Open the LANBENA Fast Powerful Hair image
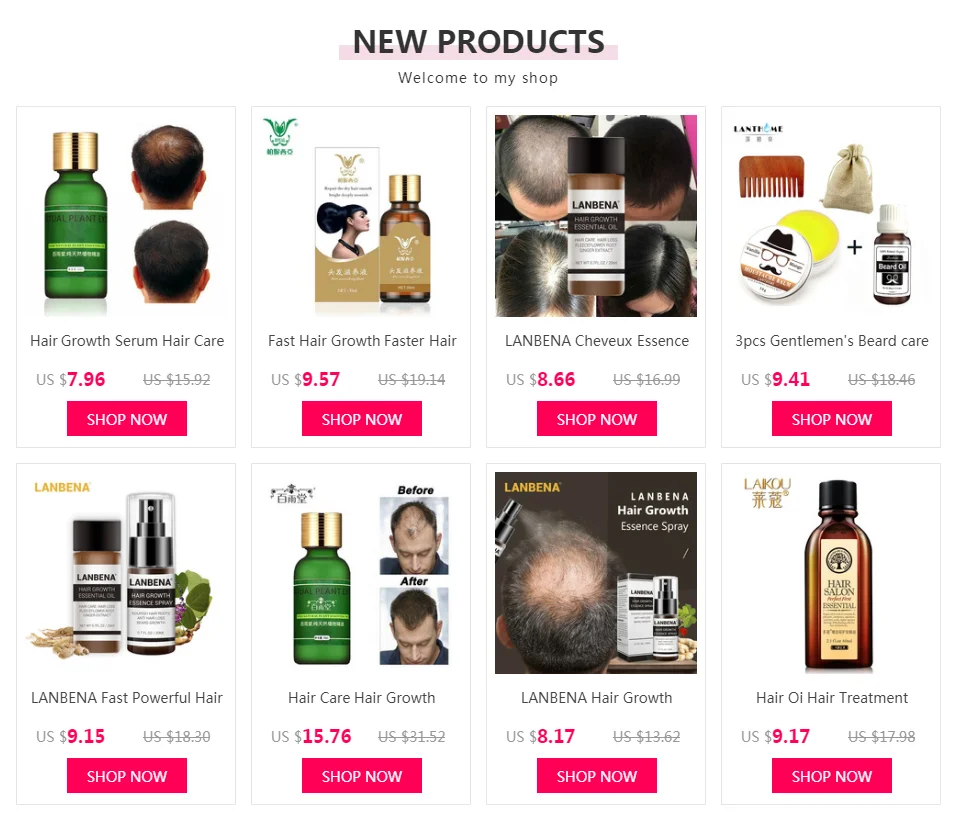Viewport: 958px width, 828px height. tap(126, 573)
